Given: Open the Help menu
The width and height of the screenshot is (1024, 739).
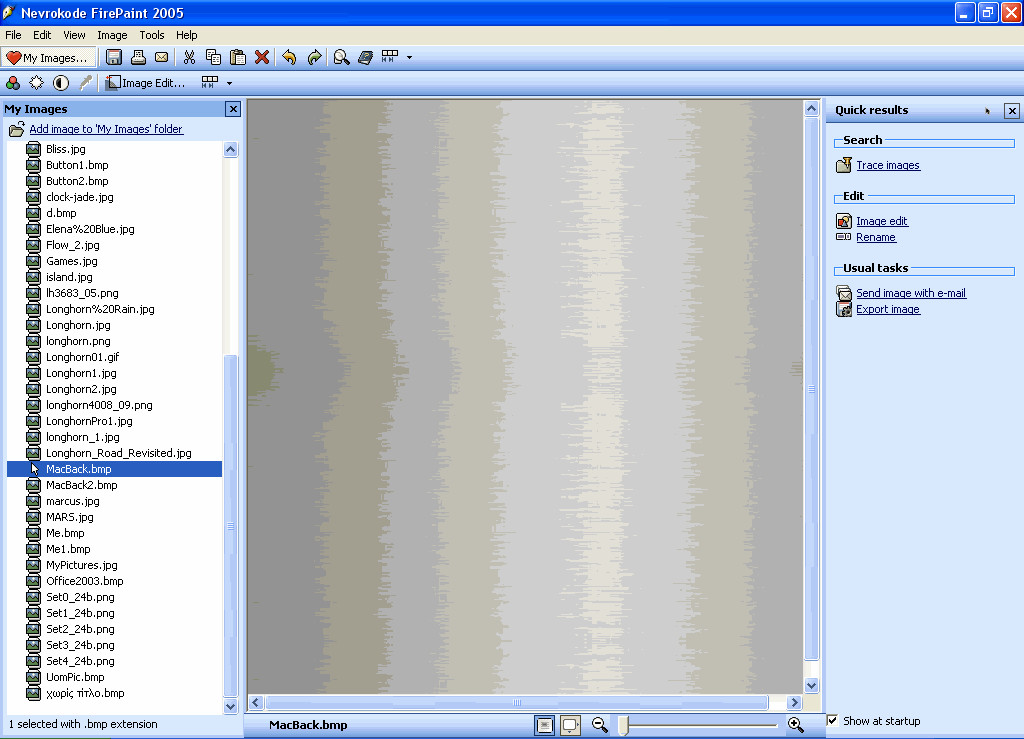Looking at the screenshot, I should coord(186,35).
